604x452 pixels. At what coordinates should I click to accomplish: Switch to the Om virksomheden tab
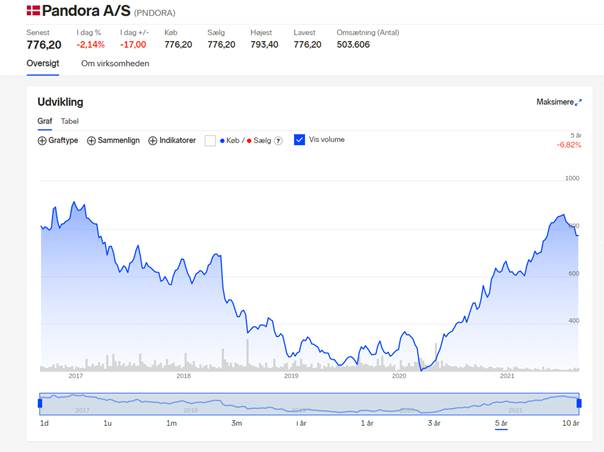pyautogui.click(x=115, y=64)
